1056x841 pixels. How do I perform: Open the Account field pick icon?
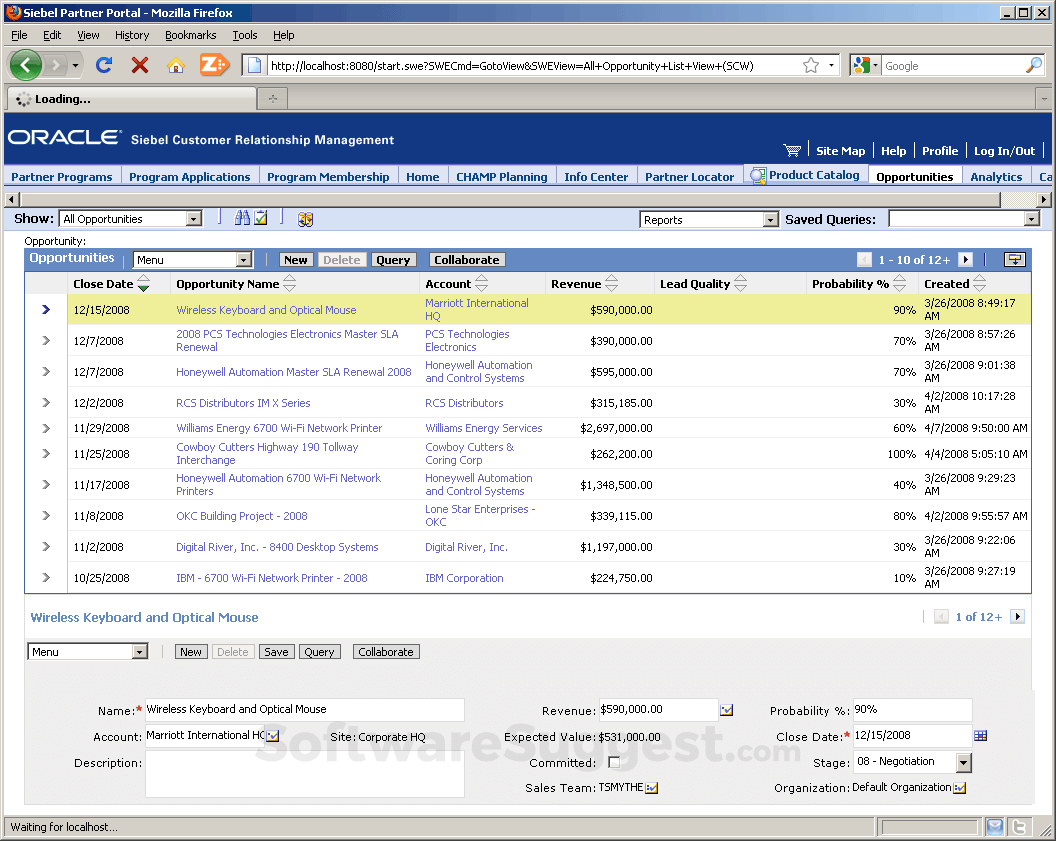tap(273, 736)
